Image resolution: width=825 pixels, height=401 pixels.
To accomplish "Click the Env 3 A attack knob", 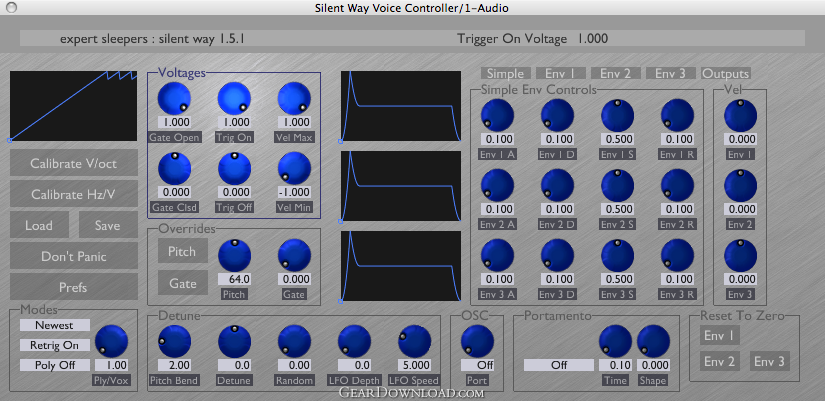I will [x=497, y=255].
